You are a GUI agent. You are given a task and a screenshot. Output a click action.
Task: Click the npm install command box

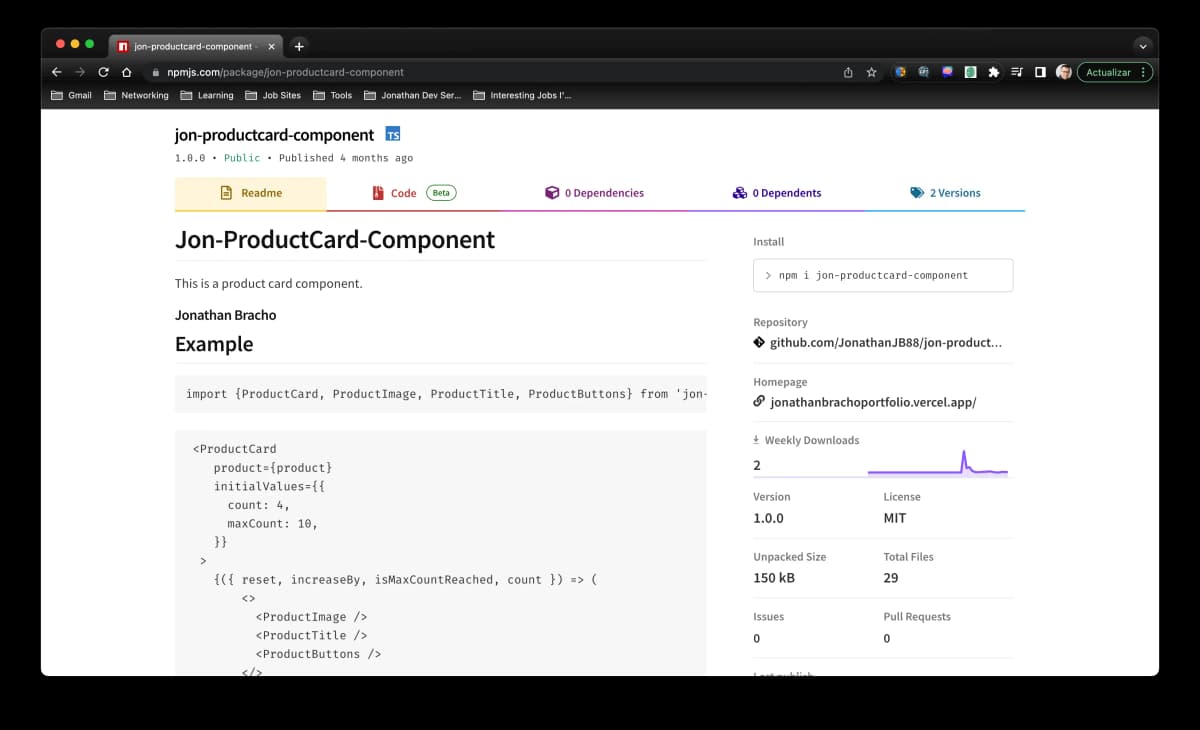coord(883,275)
